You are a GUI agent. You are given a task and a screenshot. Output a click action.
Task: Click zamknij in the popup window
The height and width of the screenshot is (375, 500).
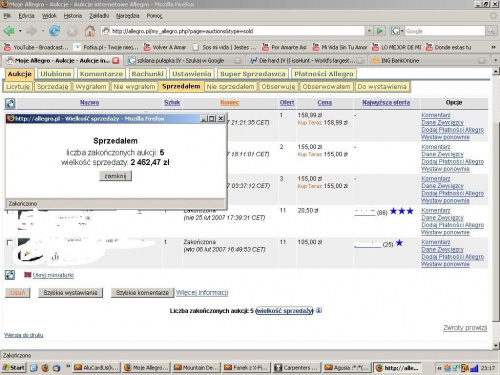(x=115, y=176)
